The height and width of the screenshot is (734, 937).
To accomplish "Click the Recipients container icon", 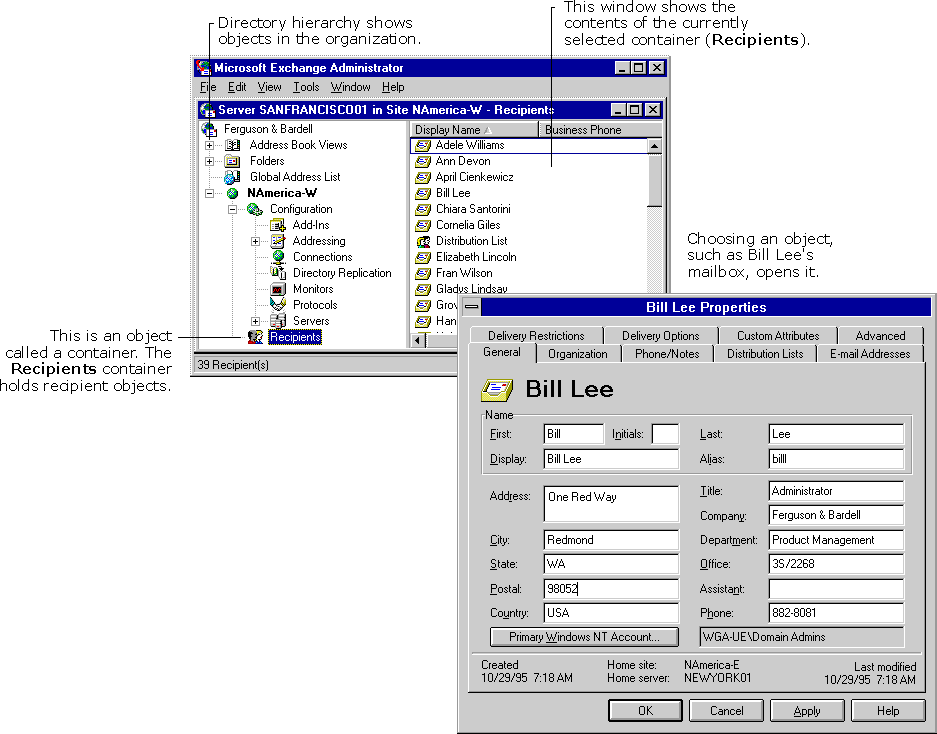I will [256, 337].
